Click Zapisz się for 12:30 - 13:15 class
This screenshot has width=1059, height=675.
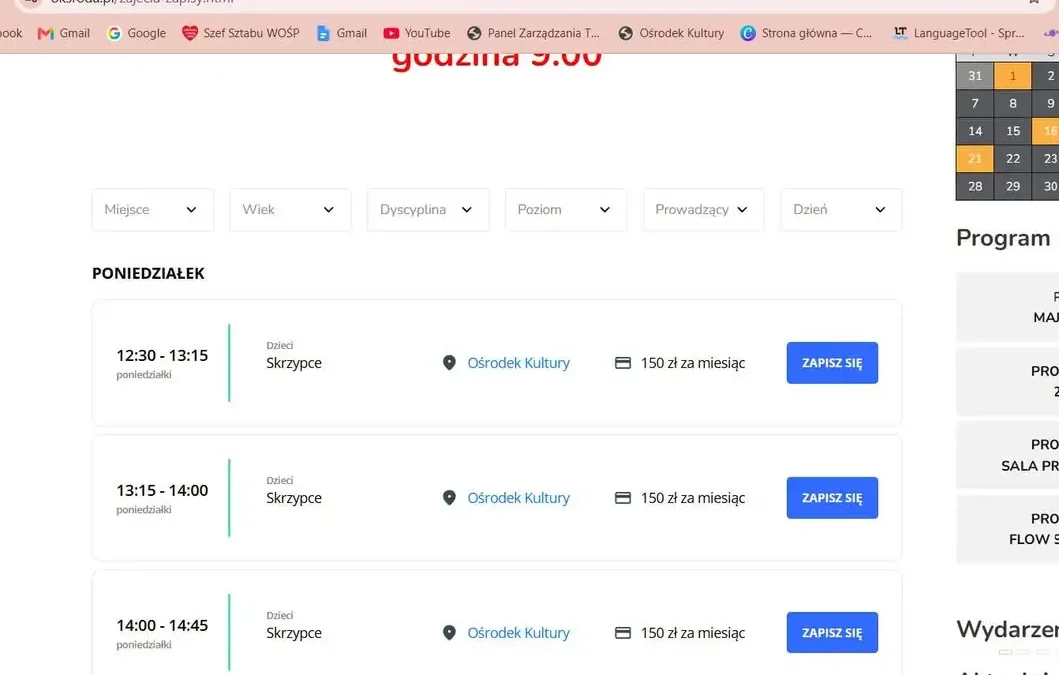point(832,363)
